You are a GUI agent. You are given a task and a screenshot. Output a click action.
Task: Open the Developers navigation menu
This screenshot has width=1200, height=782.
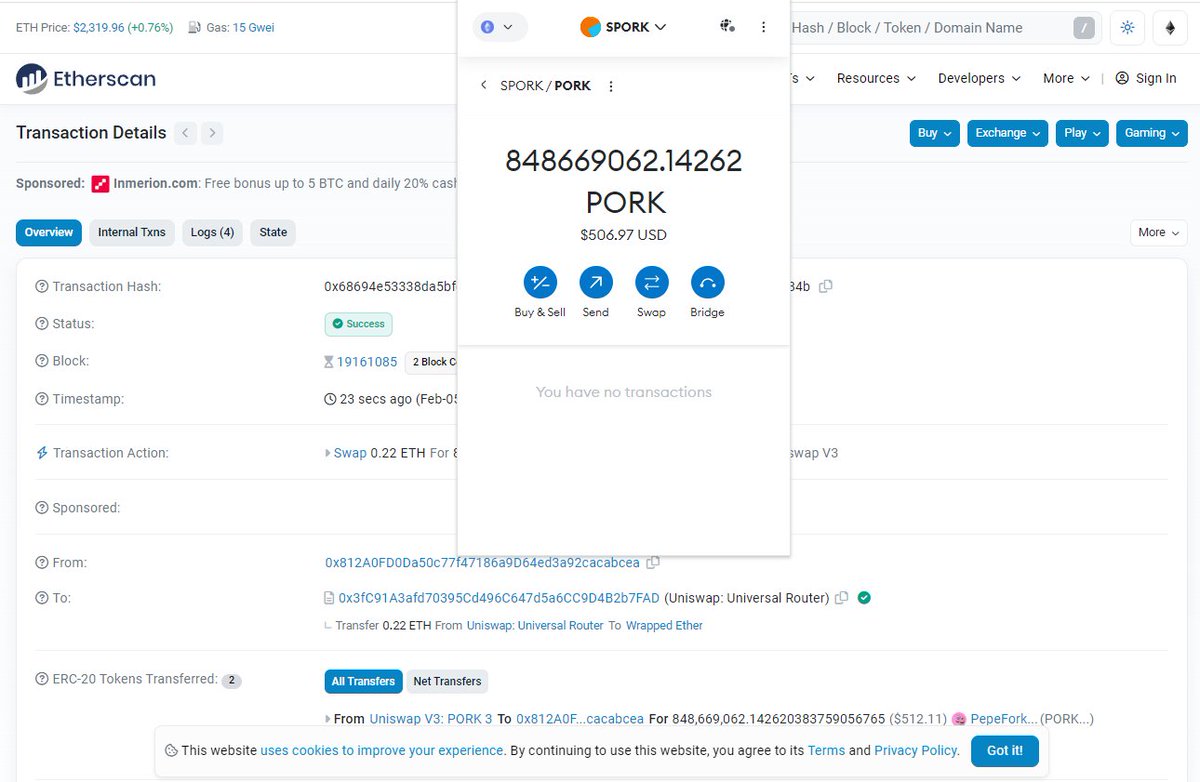[979, 78]
